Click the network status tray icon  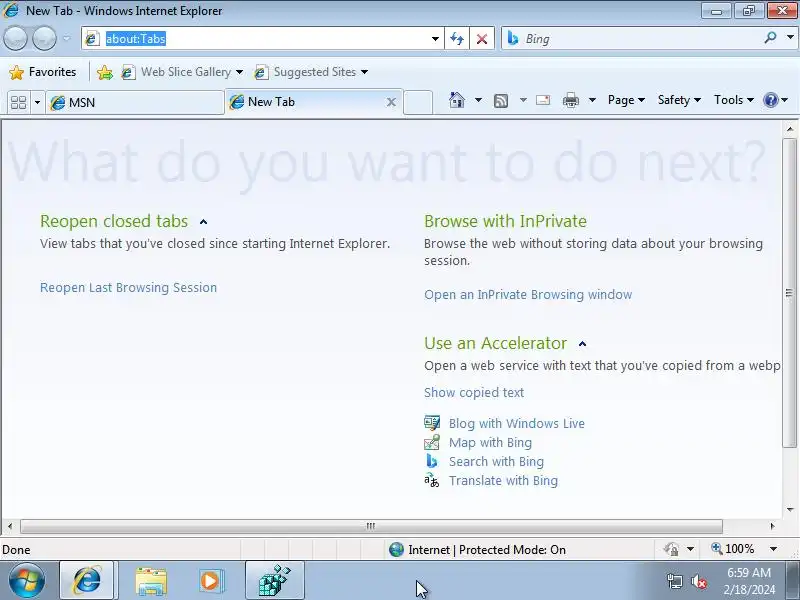pyautogui.click(x=674, y=581)
